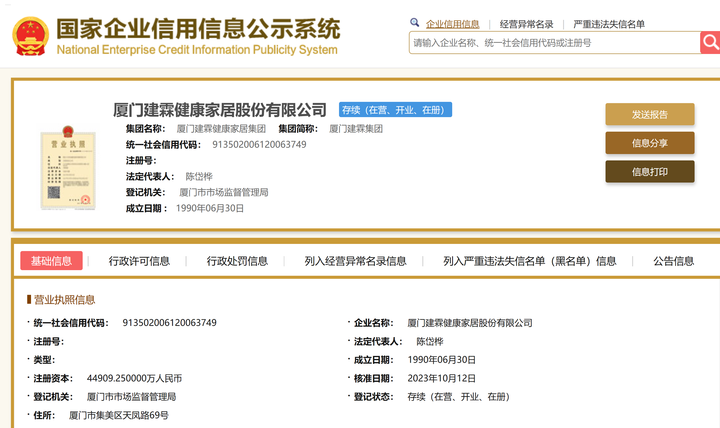720x428 pixels.
Task: Click the small magnifier icon beside 企业信用信息
Action: (x=415, y=22)
